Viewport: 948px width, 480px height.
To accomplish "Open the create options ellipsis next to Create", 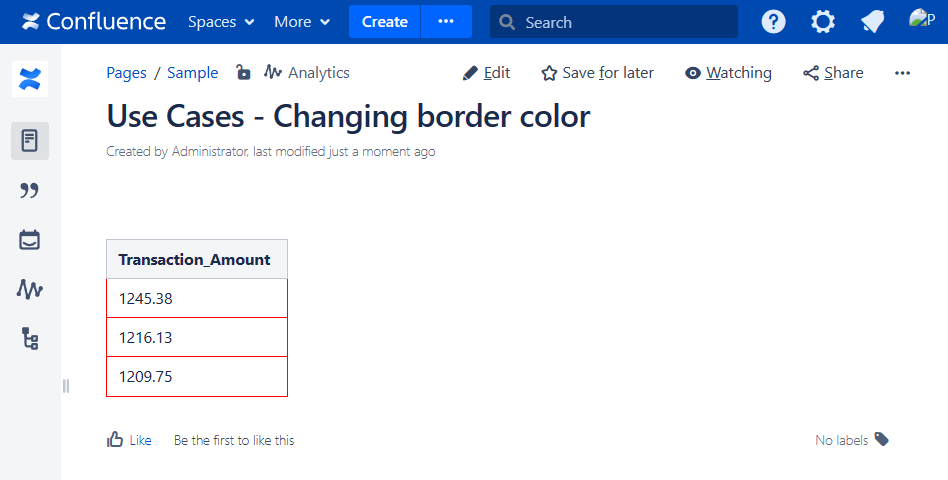I will point(446,22).
